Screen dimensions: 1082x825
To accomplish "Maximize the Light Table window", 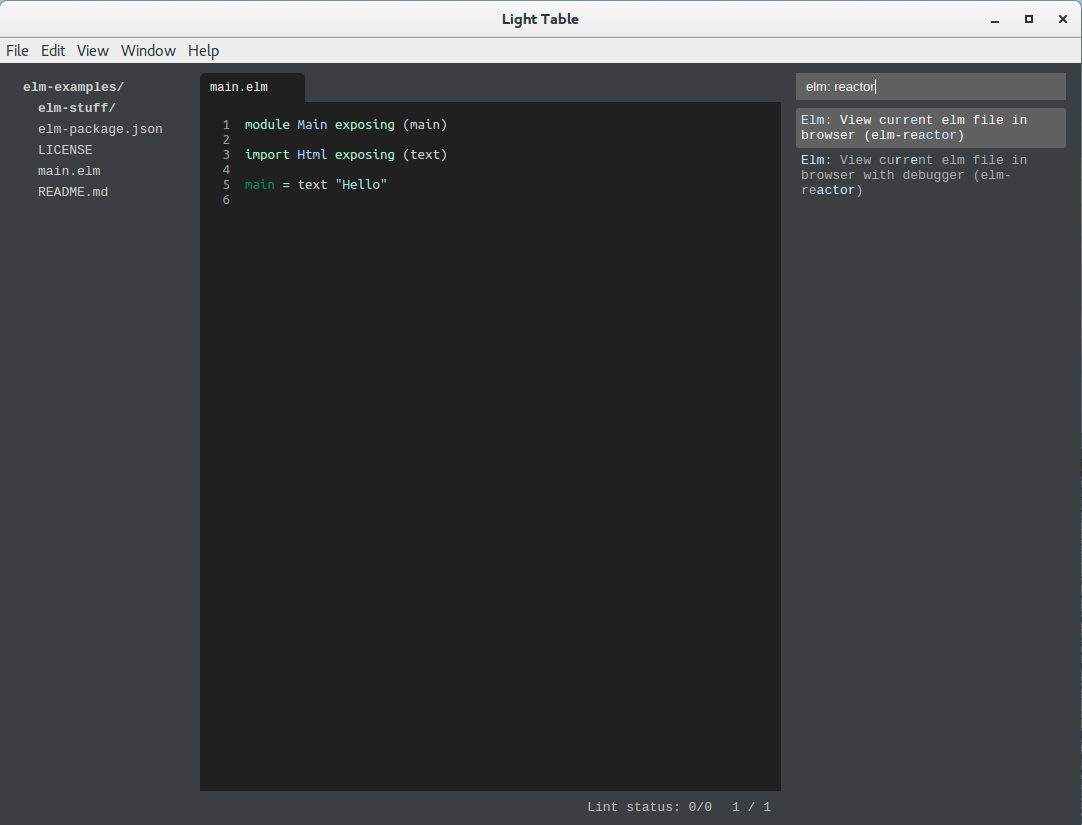I will point(1029,19).
